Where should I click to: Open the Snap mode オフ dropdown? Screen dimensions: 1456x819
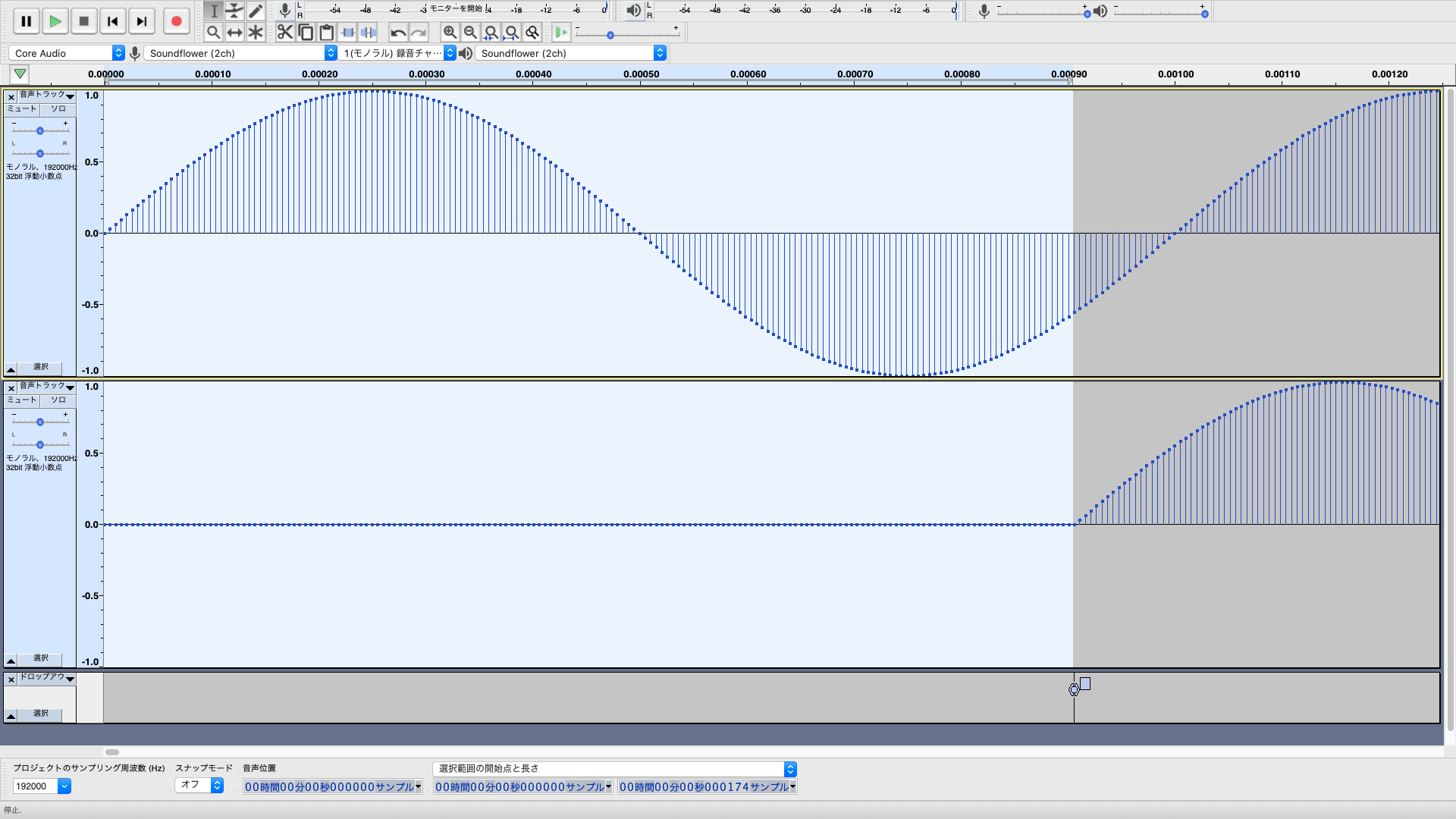(x=199, y=785)
